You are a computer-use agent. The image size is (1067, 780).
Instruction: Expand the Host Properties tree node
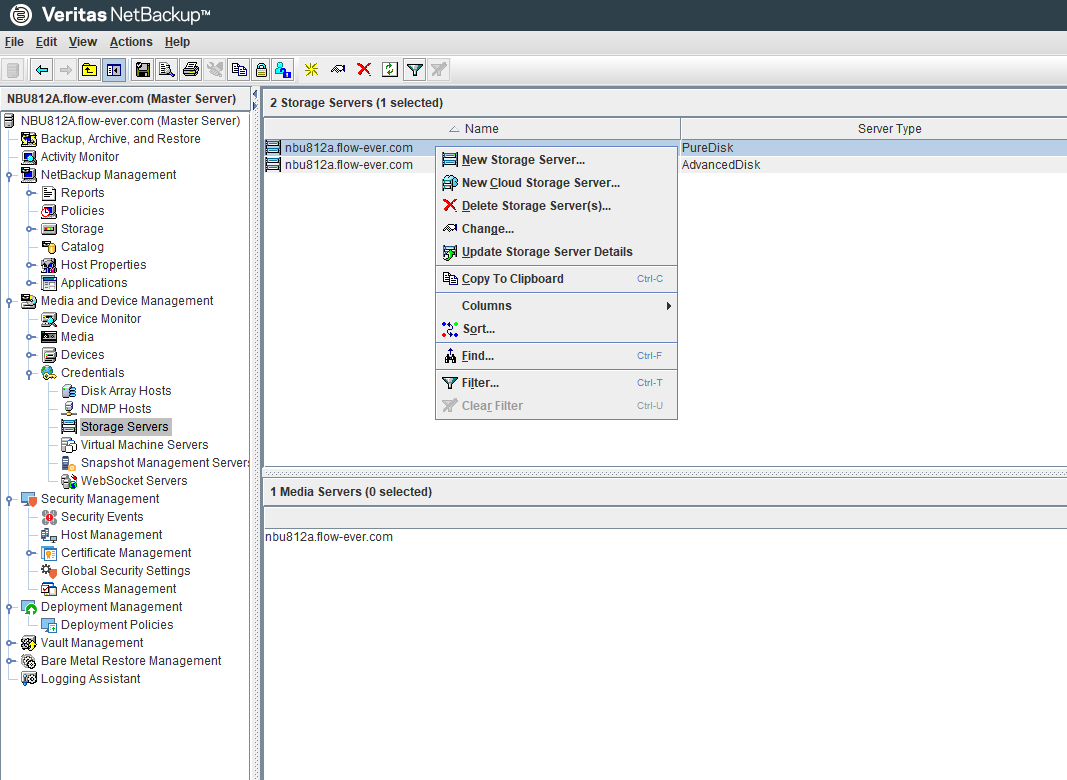30,265
